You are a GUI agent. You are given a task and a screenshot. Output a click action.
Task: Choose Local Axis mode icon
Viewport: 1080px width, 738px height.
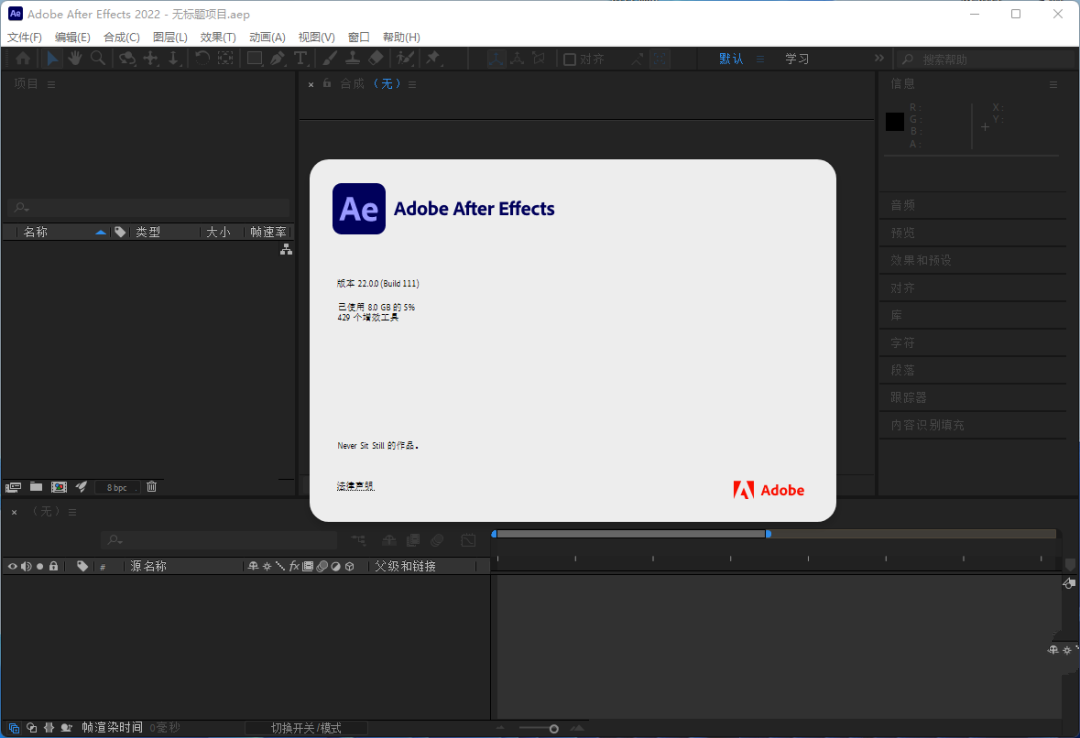[496, 59]
